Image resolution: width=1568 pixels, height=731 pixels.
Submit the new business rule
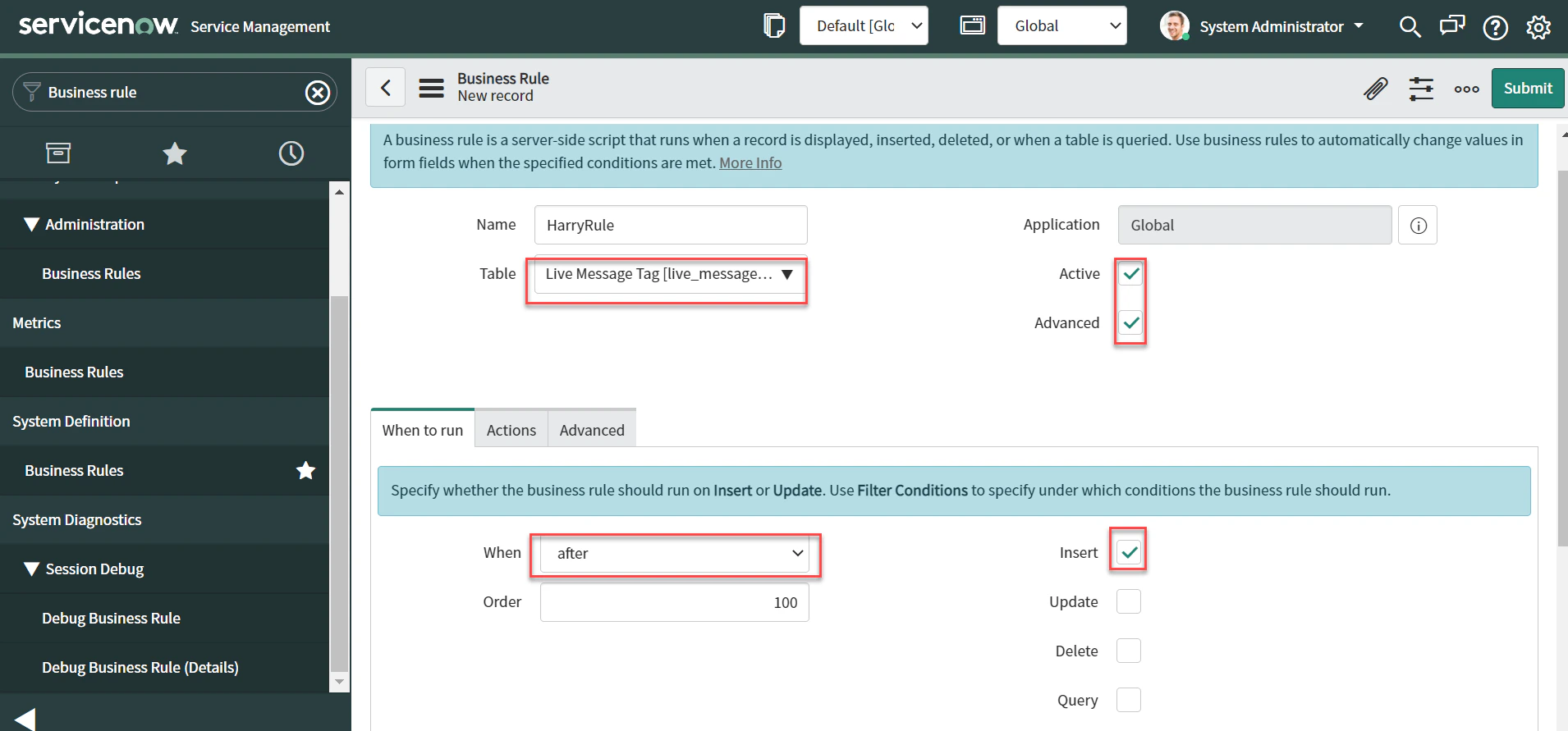(x=1528, y=88)
